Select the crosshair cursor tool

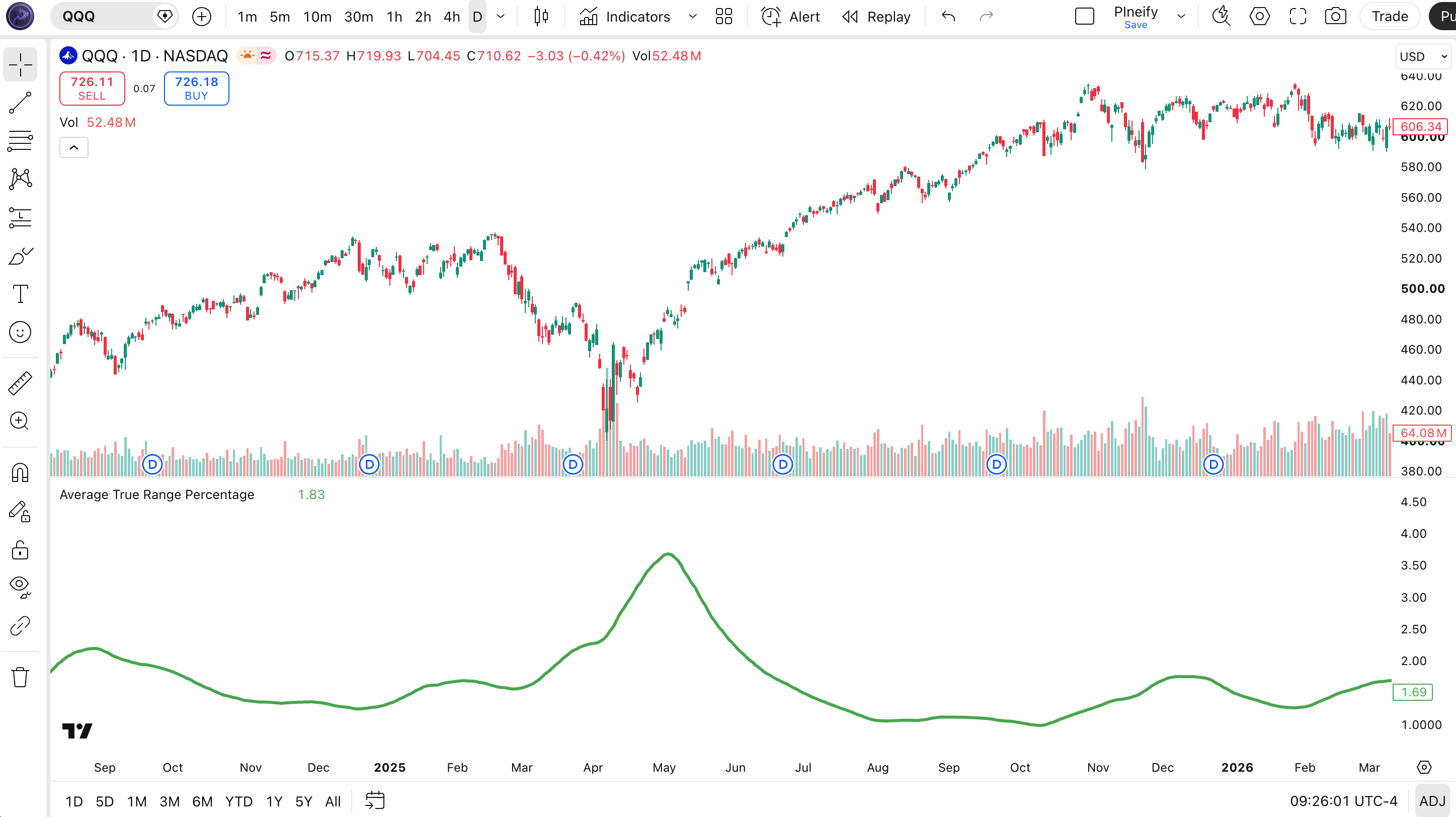point(20,64)
